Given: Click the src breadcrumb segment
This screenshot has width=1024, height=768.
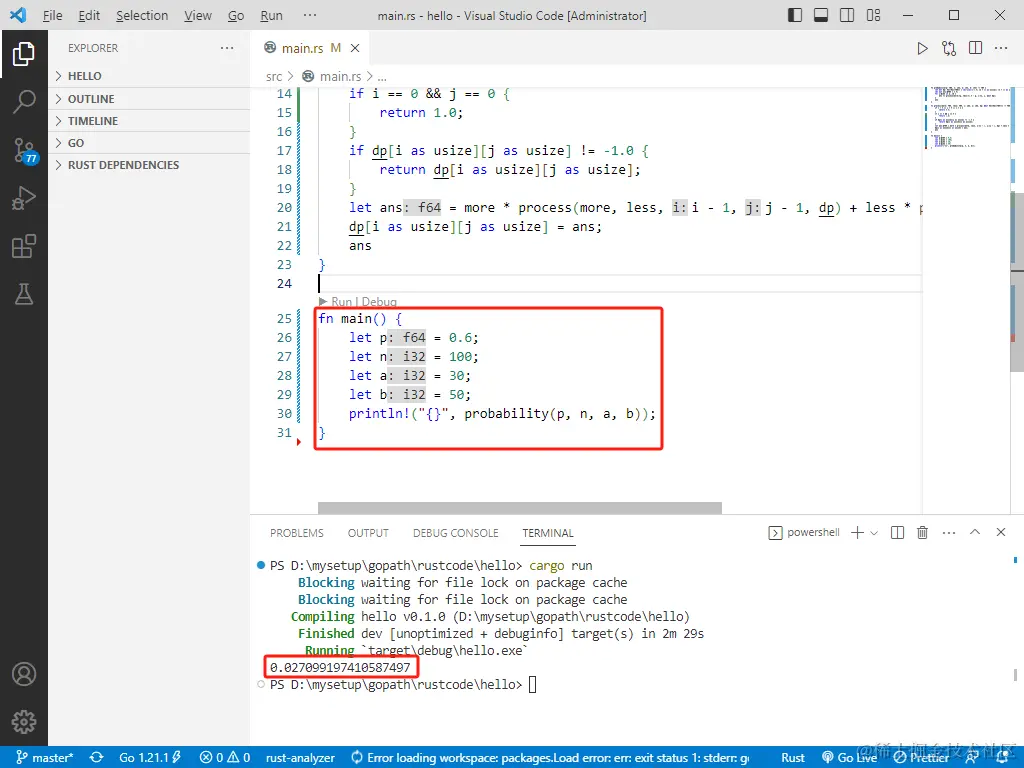Looking at the screenshot, I should pyautogui.click(x=274, y=76).
